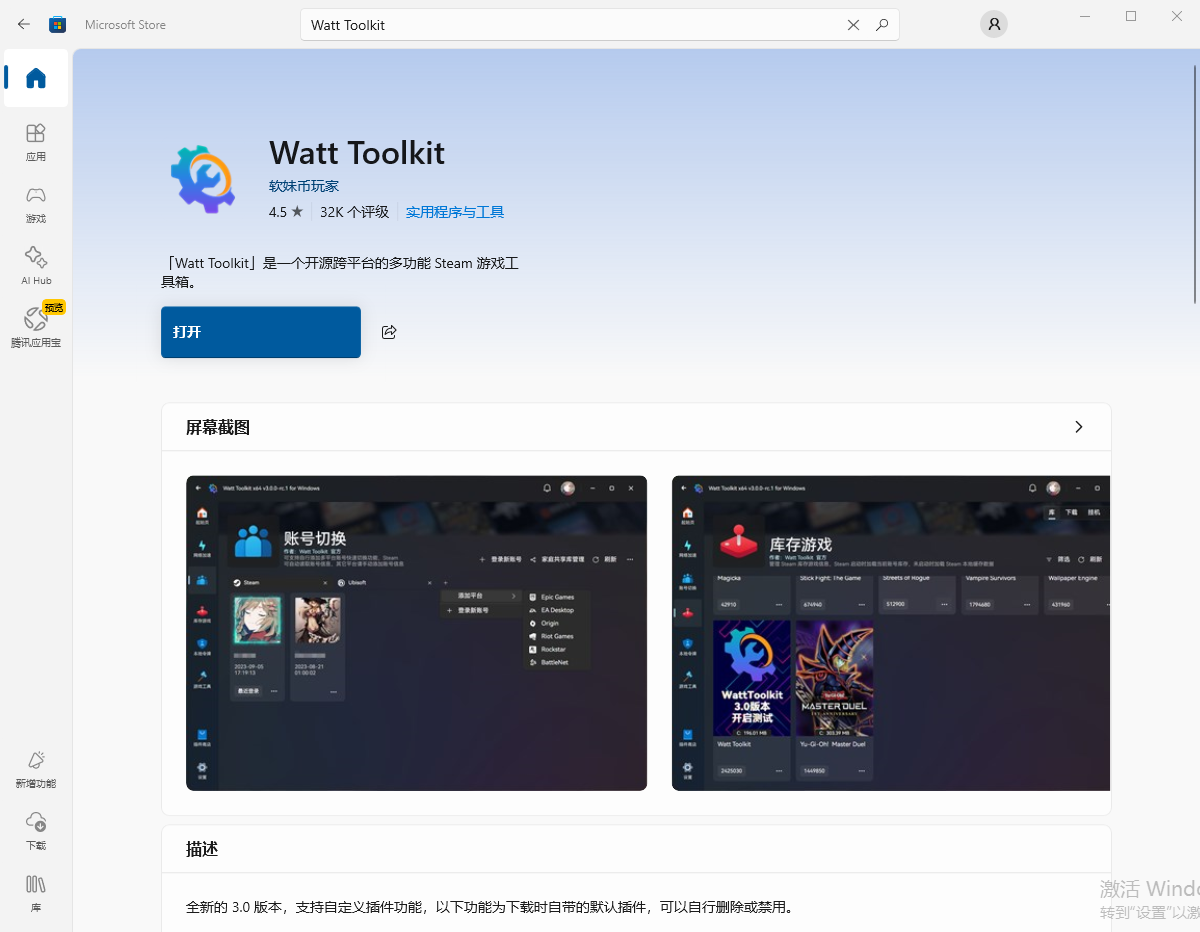1200x932 pixels.
Task: Go back with the back arrow
Action: [24, 24]
